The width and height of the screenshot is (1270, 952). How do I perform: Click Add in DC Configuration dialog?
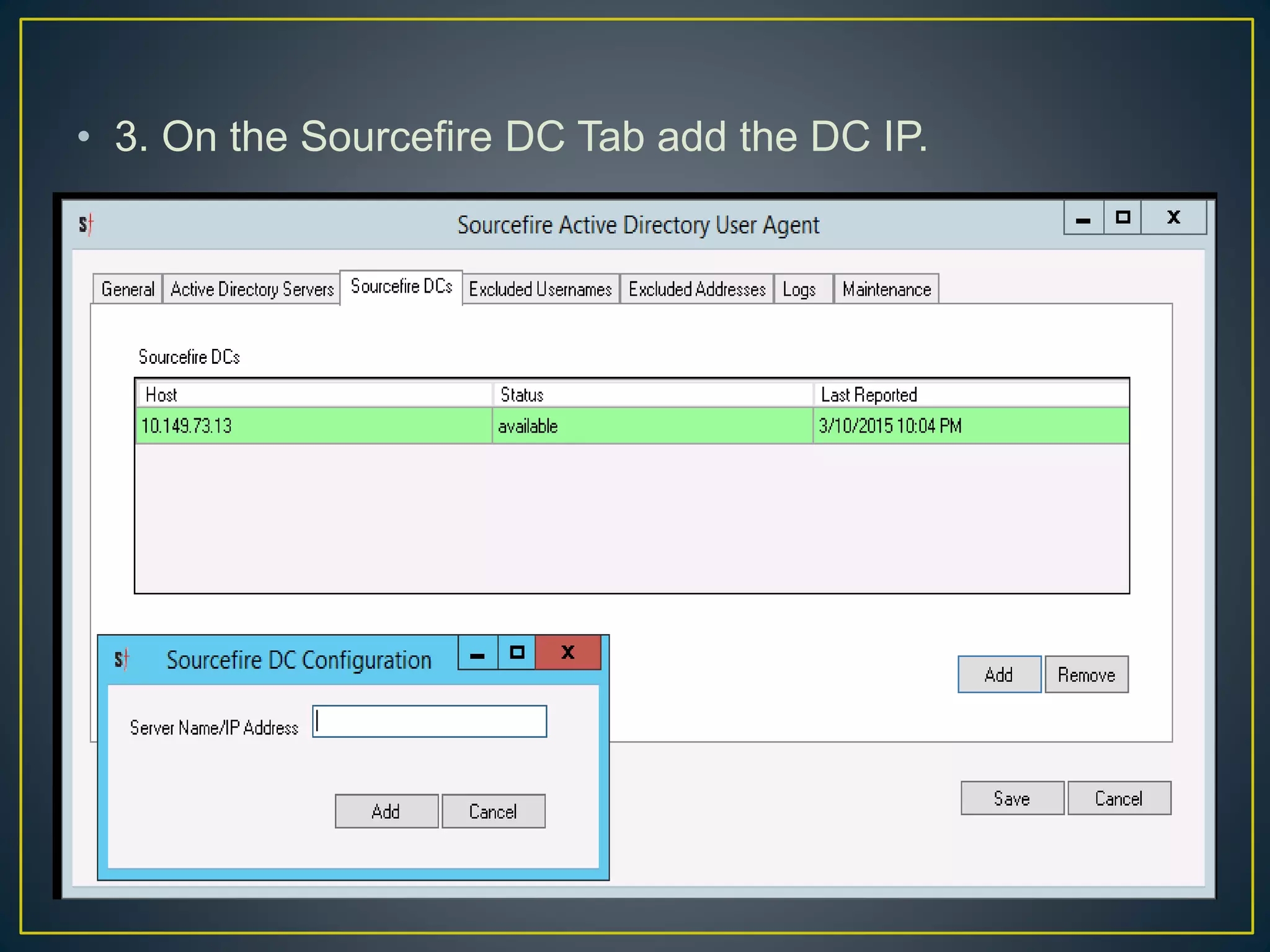coord(386,811)
